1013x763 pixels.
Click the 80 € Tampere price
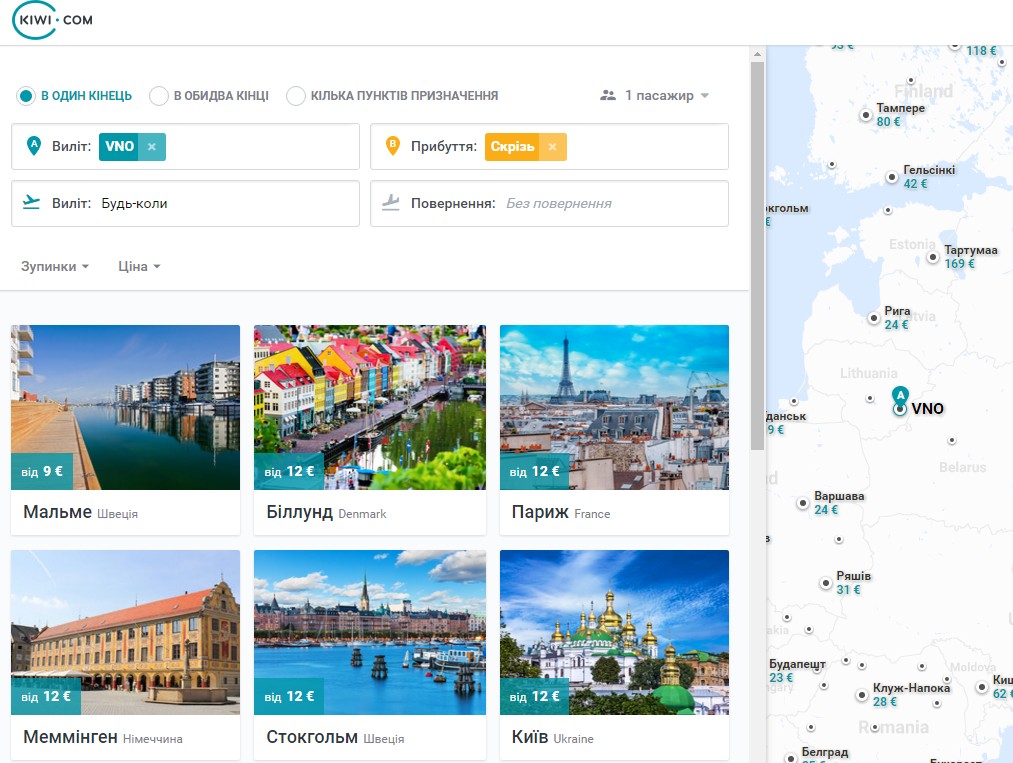(888, 121)
